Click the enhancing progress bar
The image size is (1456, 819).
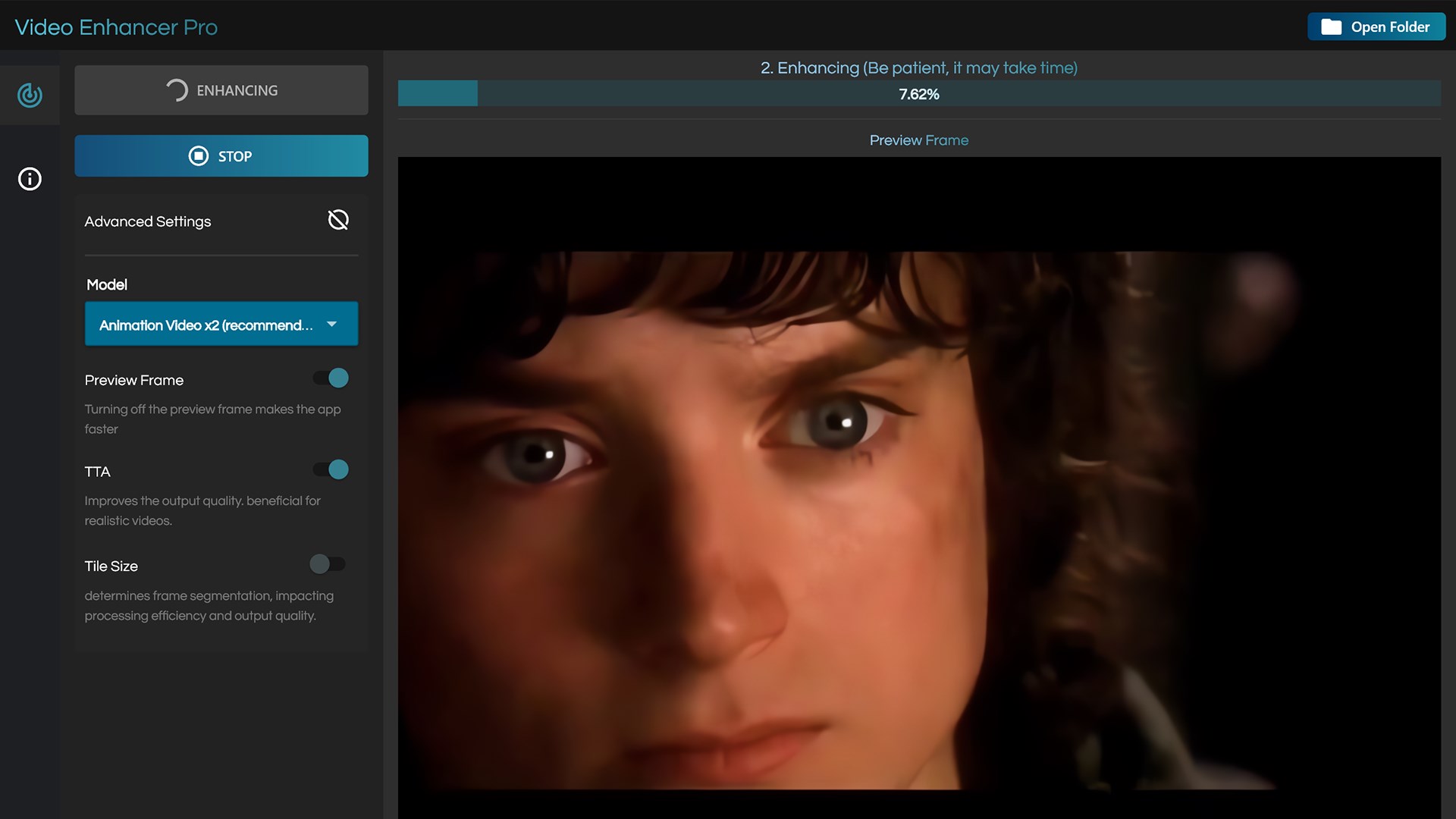(x=919, y=94)
